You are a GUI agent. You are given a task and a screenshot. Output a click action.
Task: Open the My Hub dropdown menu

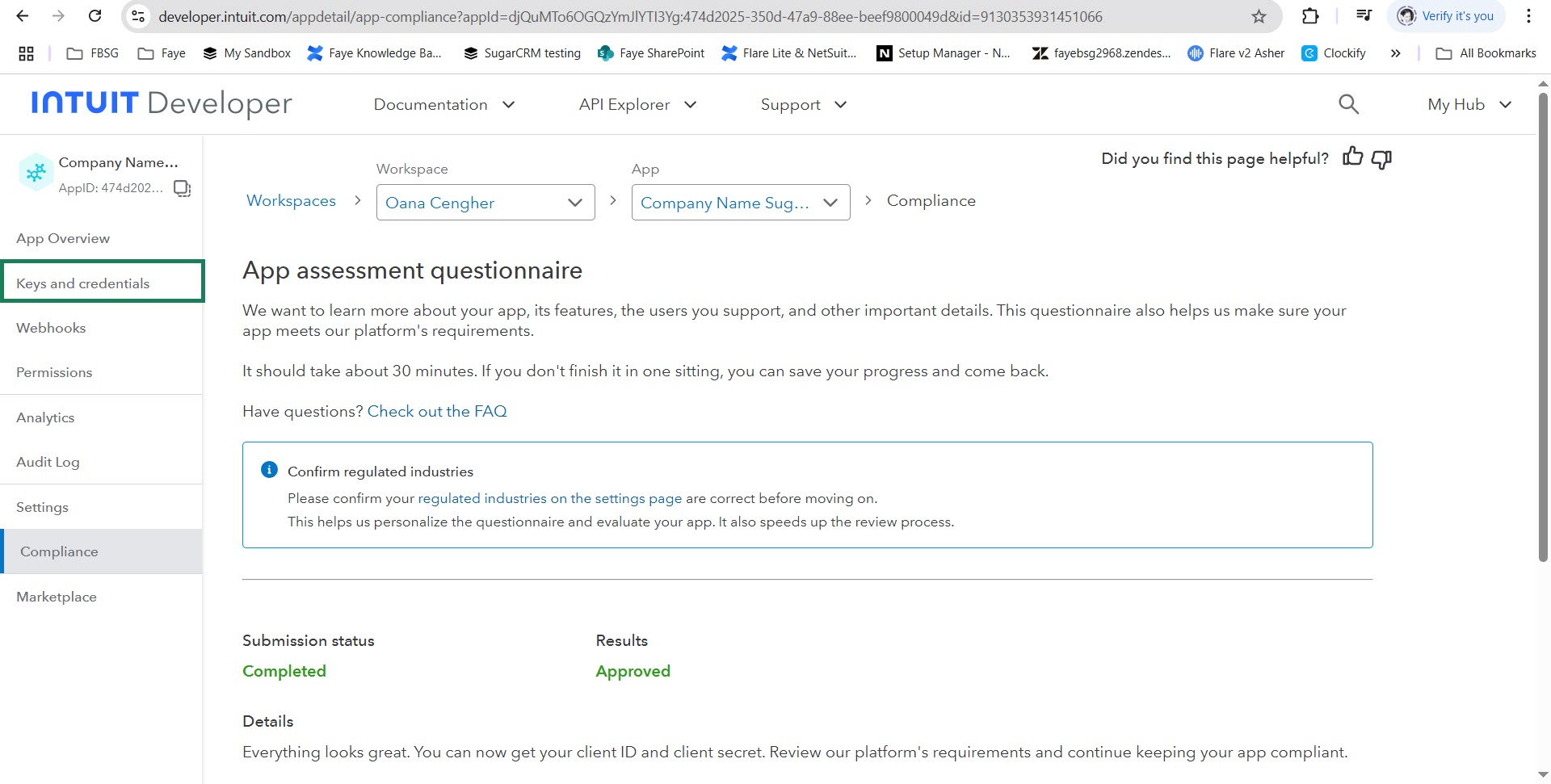pos(1469,104)
